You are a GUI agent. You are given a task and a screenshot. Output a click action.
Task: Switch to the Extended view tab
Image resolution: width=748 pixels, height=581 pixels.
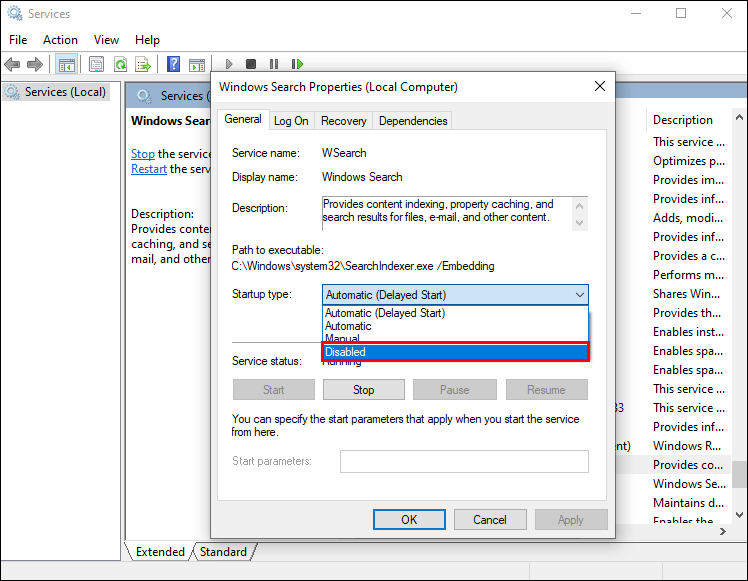tap(160, 552)
